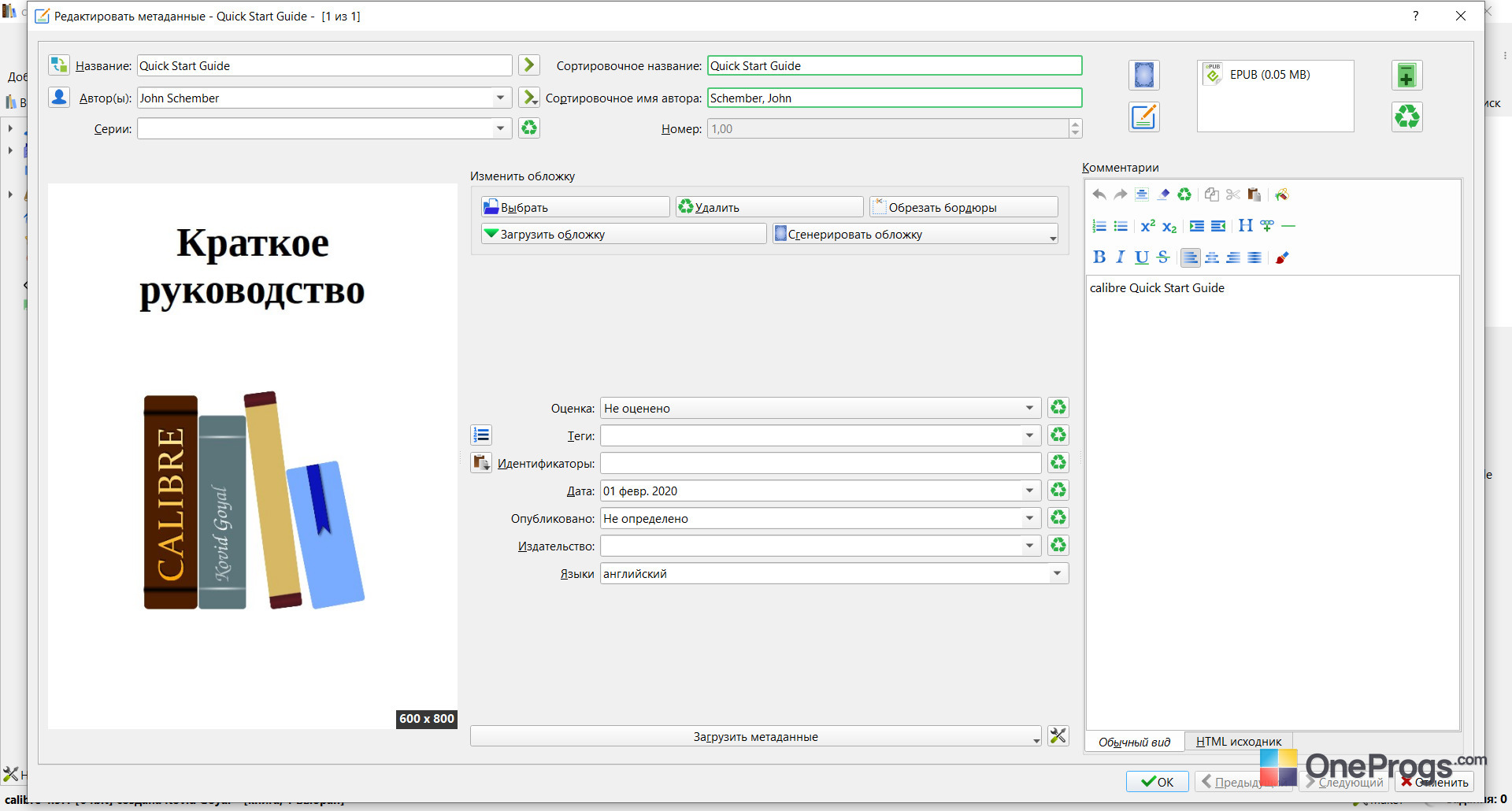This screenshot has width=1512, height=811.
Task: Decrease indentation in comments toolbar
Action: pyautogui.click(x=1218, y=226)
